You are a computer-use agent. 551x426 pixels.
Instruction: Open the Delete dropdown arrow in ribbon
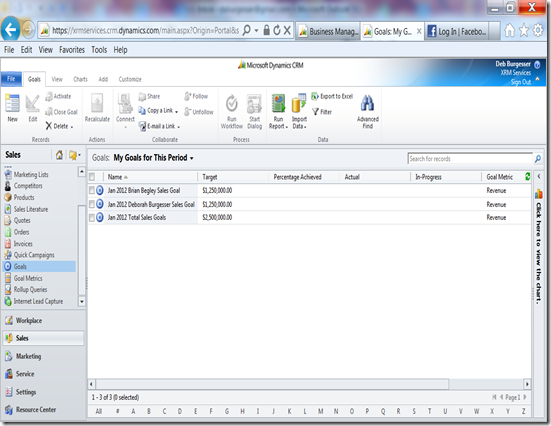pos(72,127)
